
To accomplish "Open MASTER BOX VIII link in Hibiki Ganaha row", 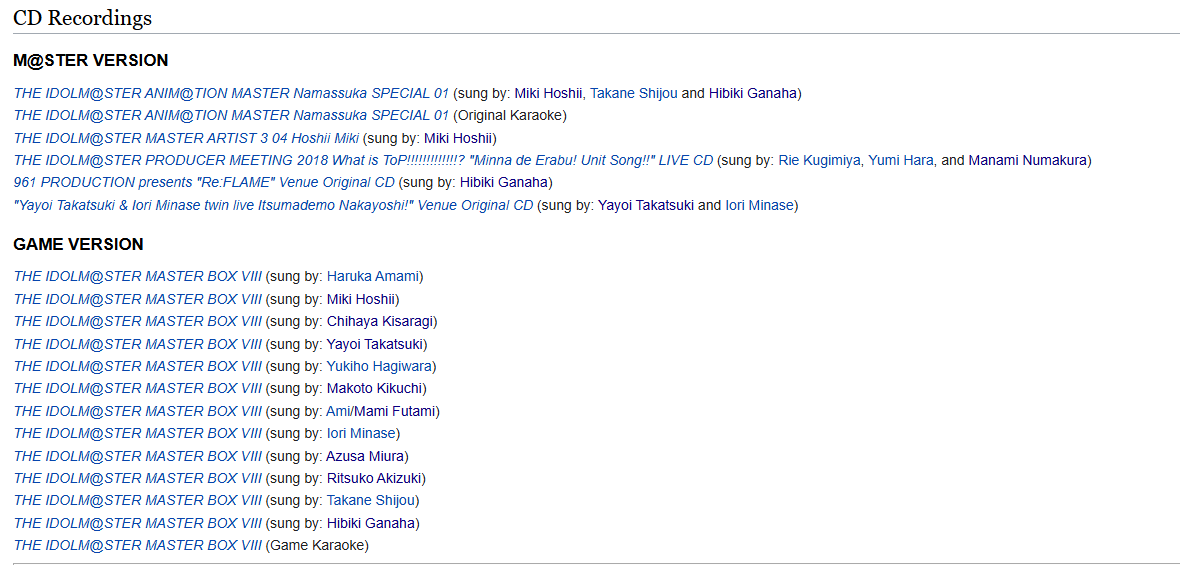I will click(x=138, y=523).
